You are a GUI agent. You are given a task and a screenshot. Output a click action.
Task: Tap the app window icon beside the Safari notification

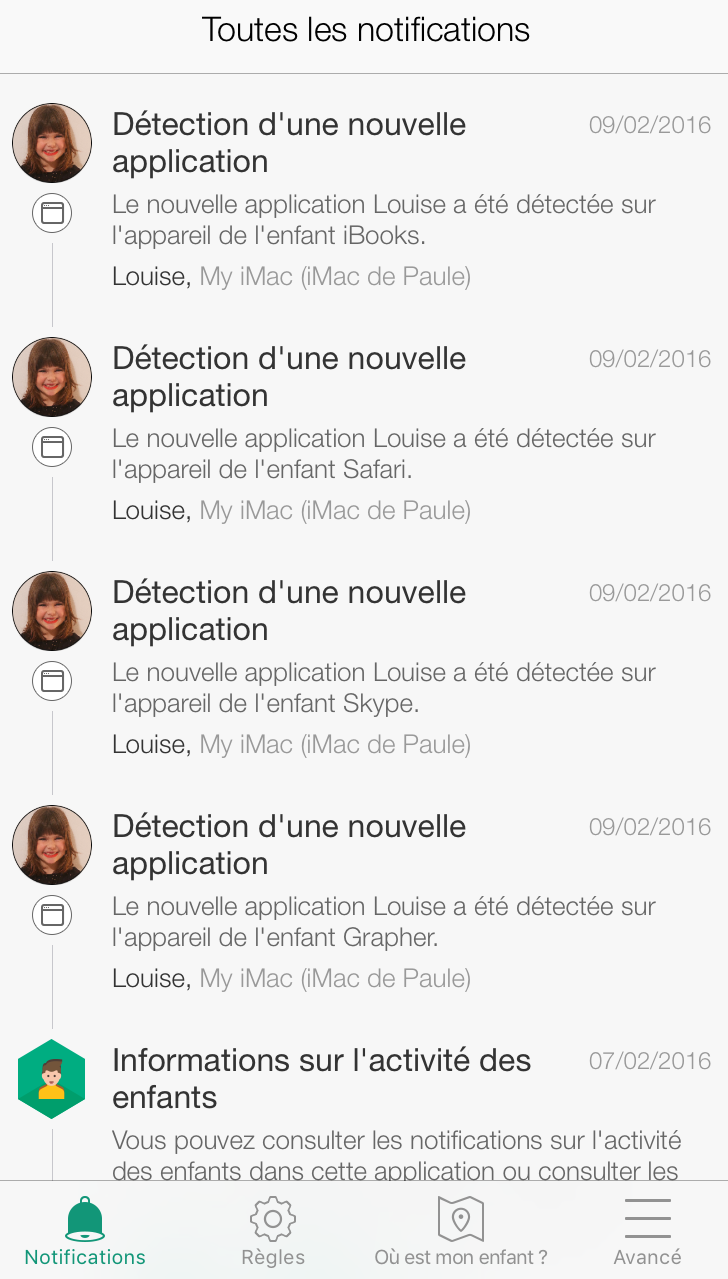click(x=52, y=447)
